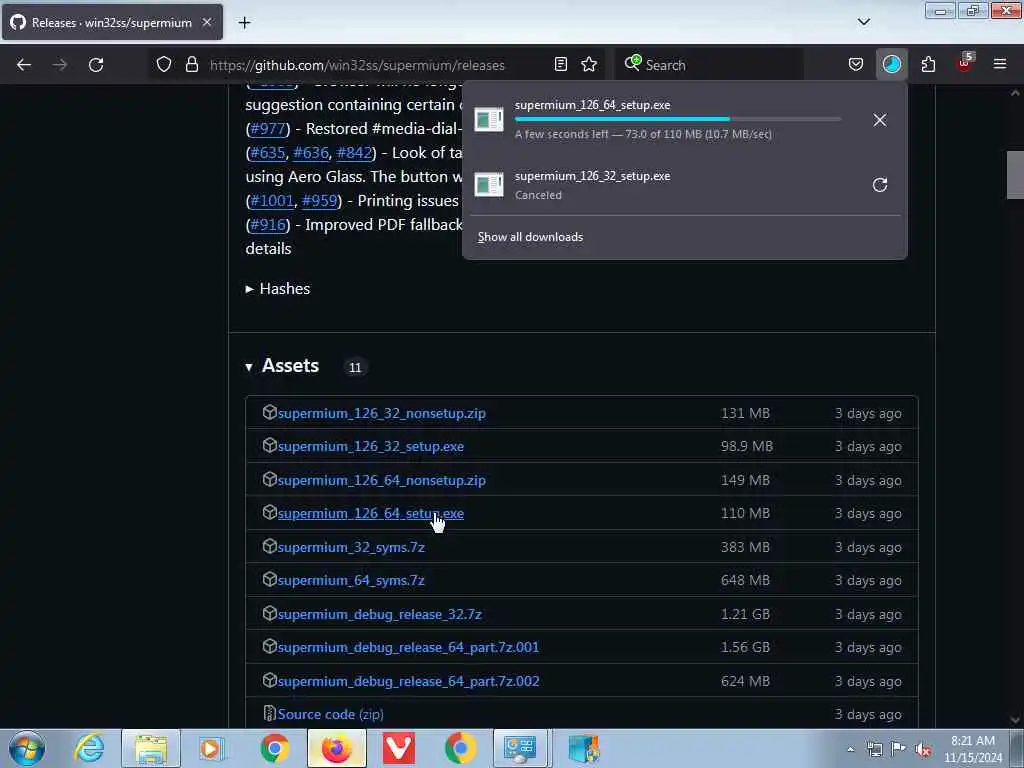Open the Windows Start orb
This screenshot has height=768, width=1024.
27,748
